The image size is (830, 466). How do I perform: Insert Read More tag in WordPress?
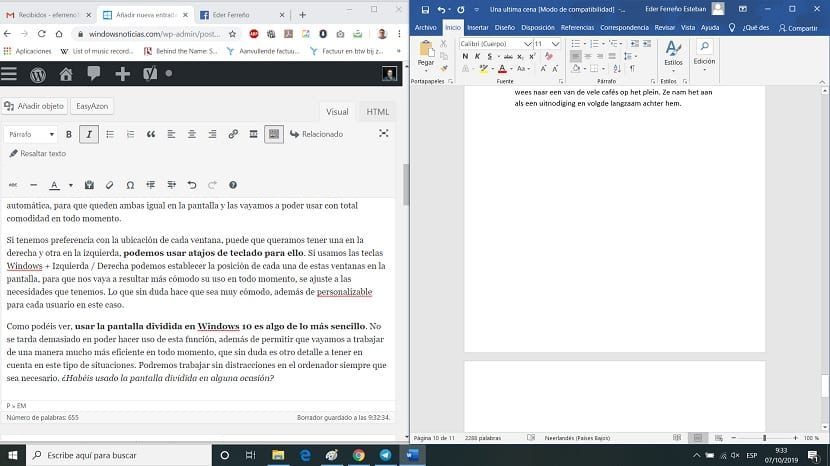click(254, 135)
